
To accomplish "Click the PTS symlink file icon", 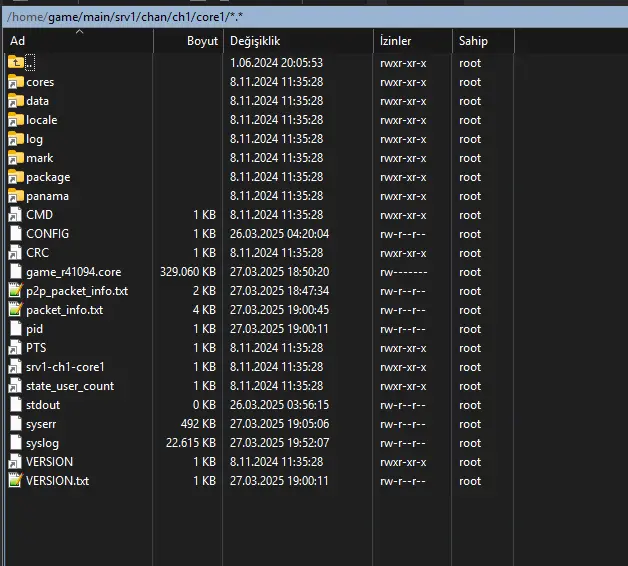I will click(x=15, y=348).
